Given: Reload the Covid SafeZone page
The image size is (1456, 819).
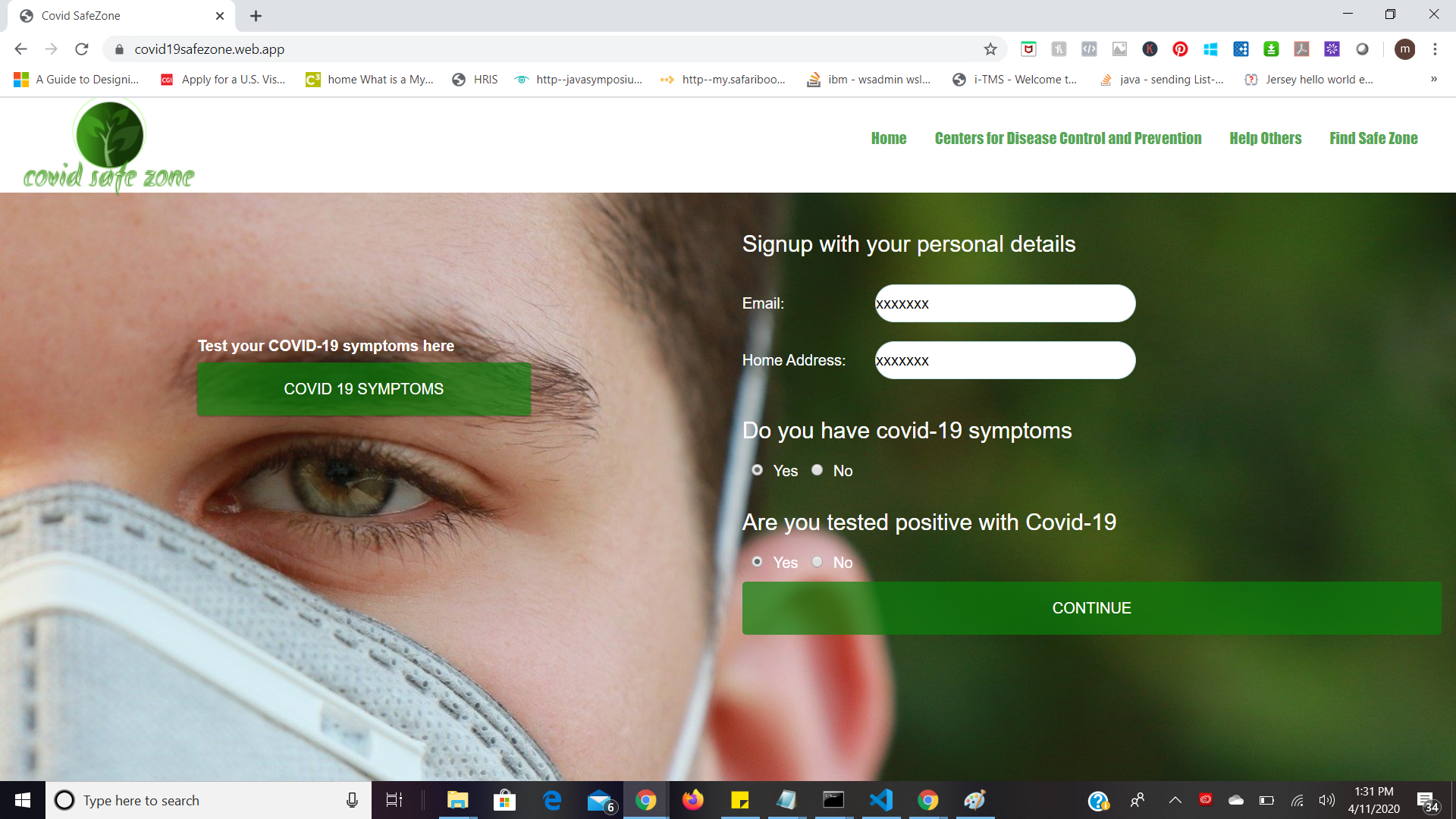Looking at the screenshot, I should pyautogui.click(x=82, y=49).
